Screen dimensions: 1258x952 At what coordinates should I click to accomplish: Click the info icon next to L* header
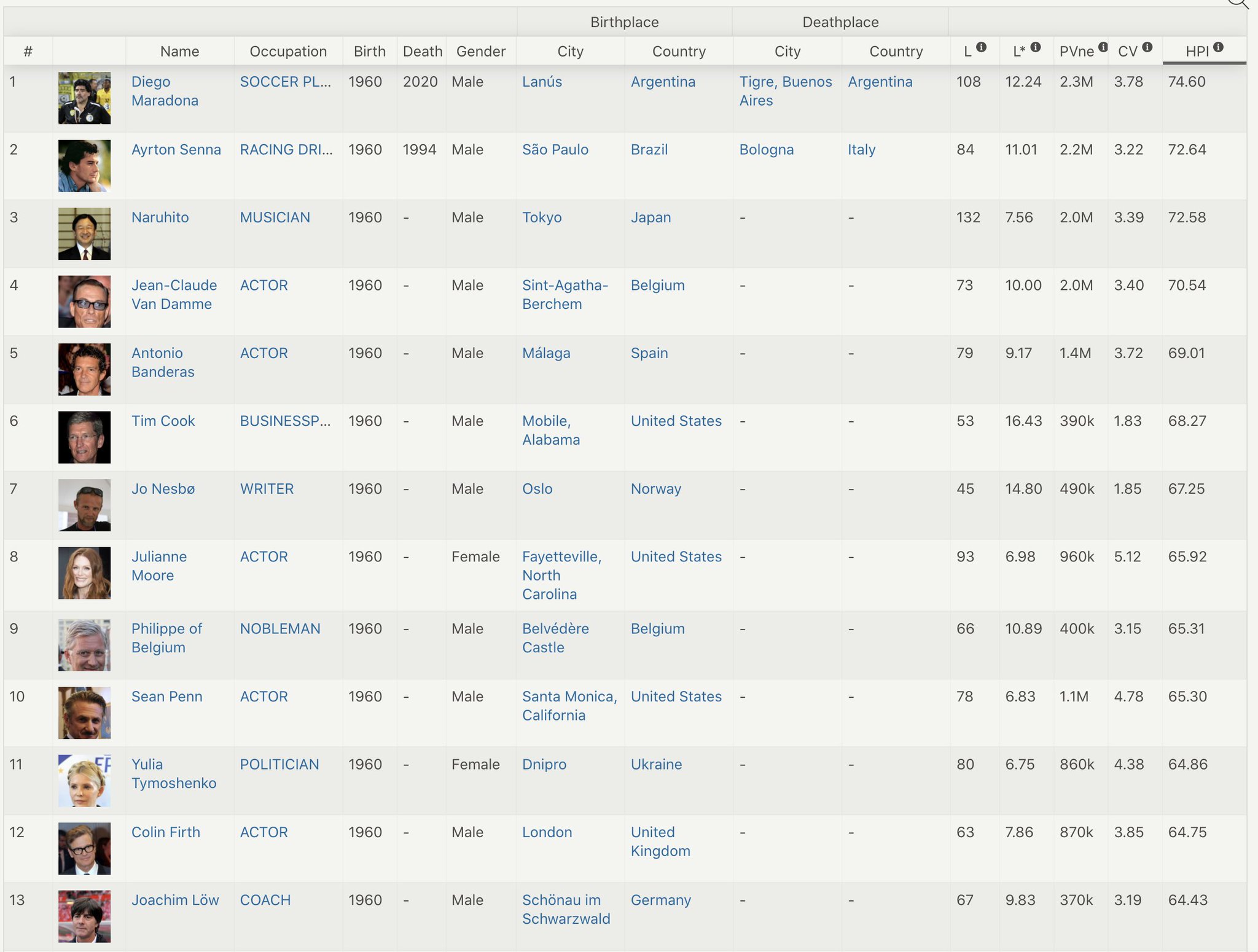click(1036, 47)
